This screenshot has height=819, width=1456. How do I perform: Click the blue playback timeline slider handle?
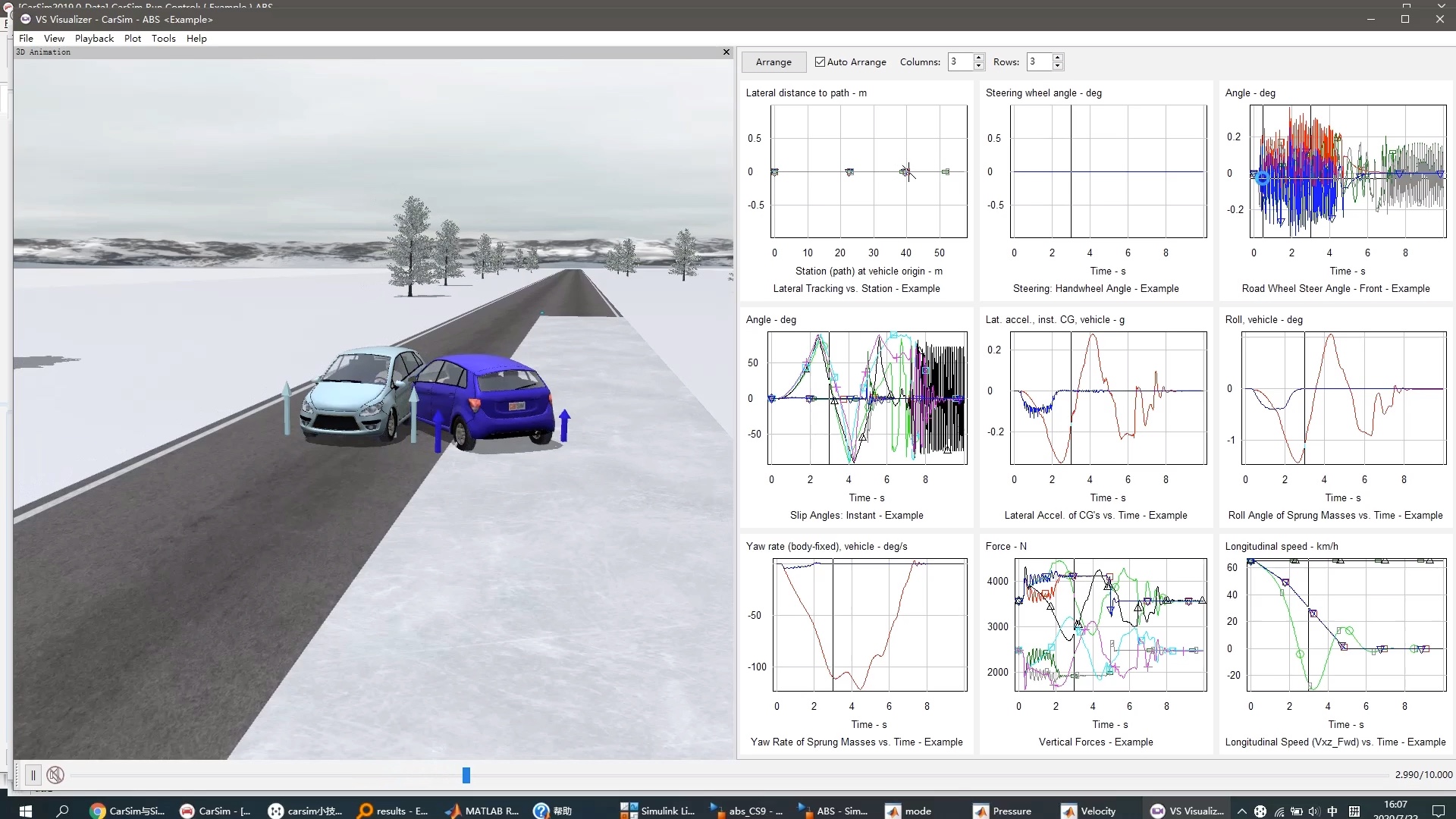(466, 775)
